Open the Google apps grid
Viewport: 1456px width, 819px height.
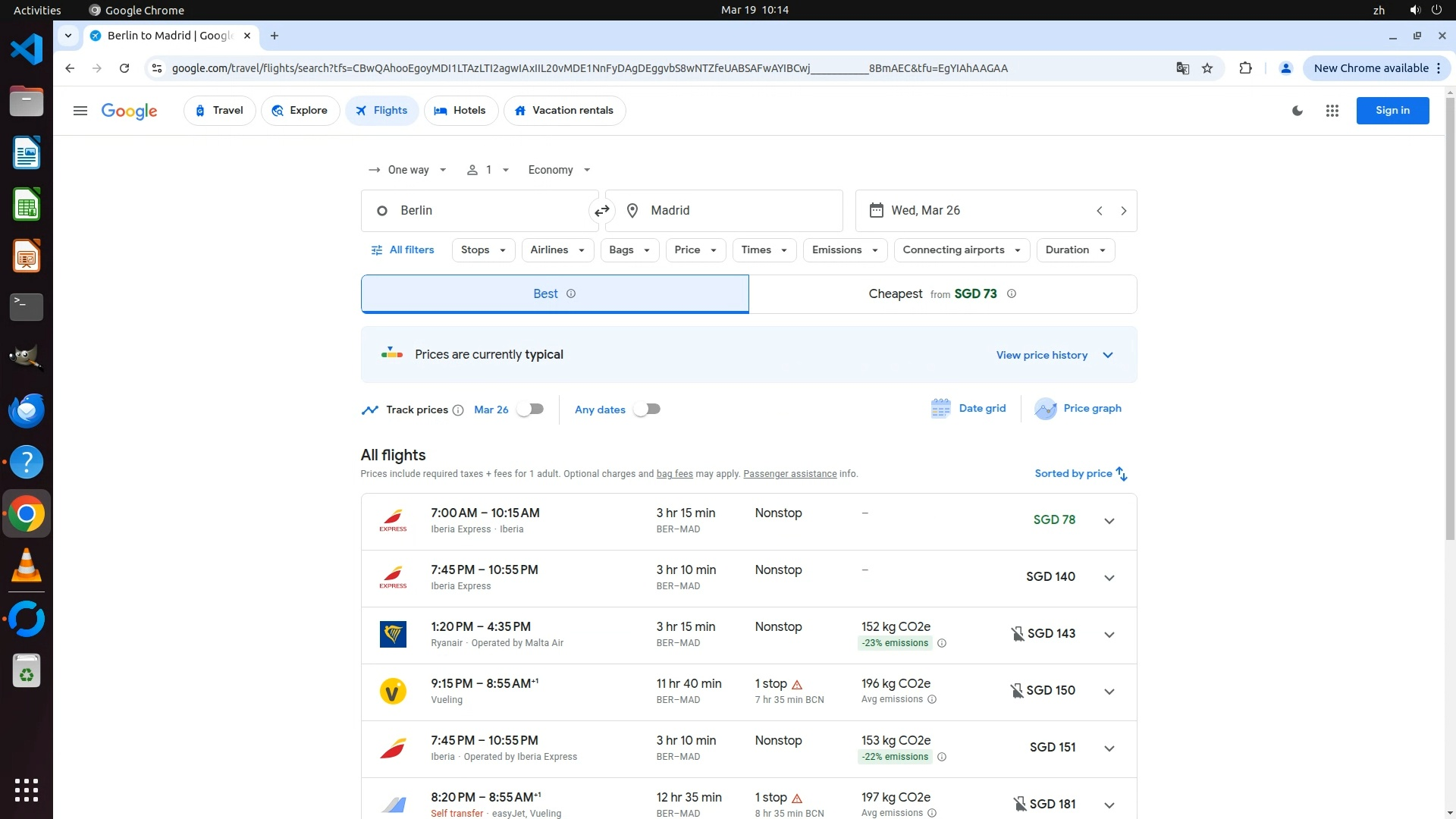[1332, 111]
